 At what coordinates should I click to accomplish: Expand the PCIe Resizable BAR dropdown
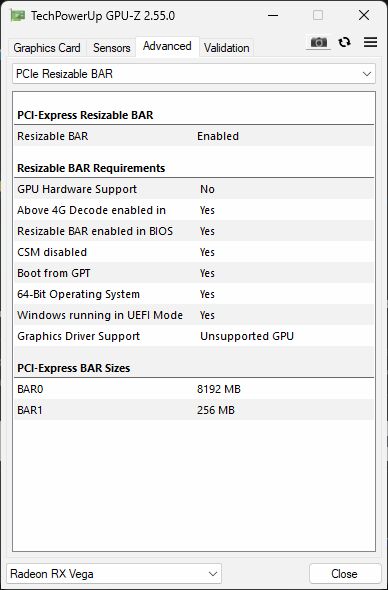(194, 74)
